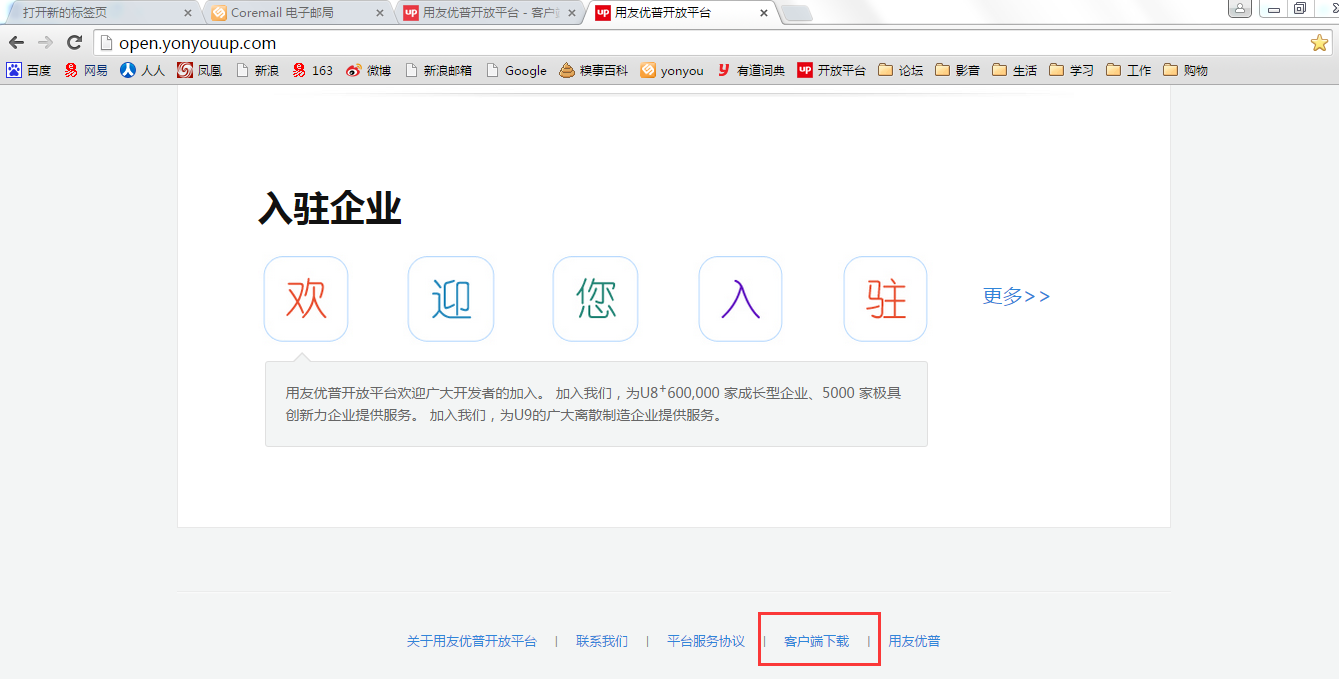
Task: Select the active 用友优普开放平台 tab
Action: 681,13
